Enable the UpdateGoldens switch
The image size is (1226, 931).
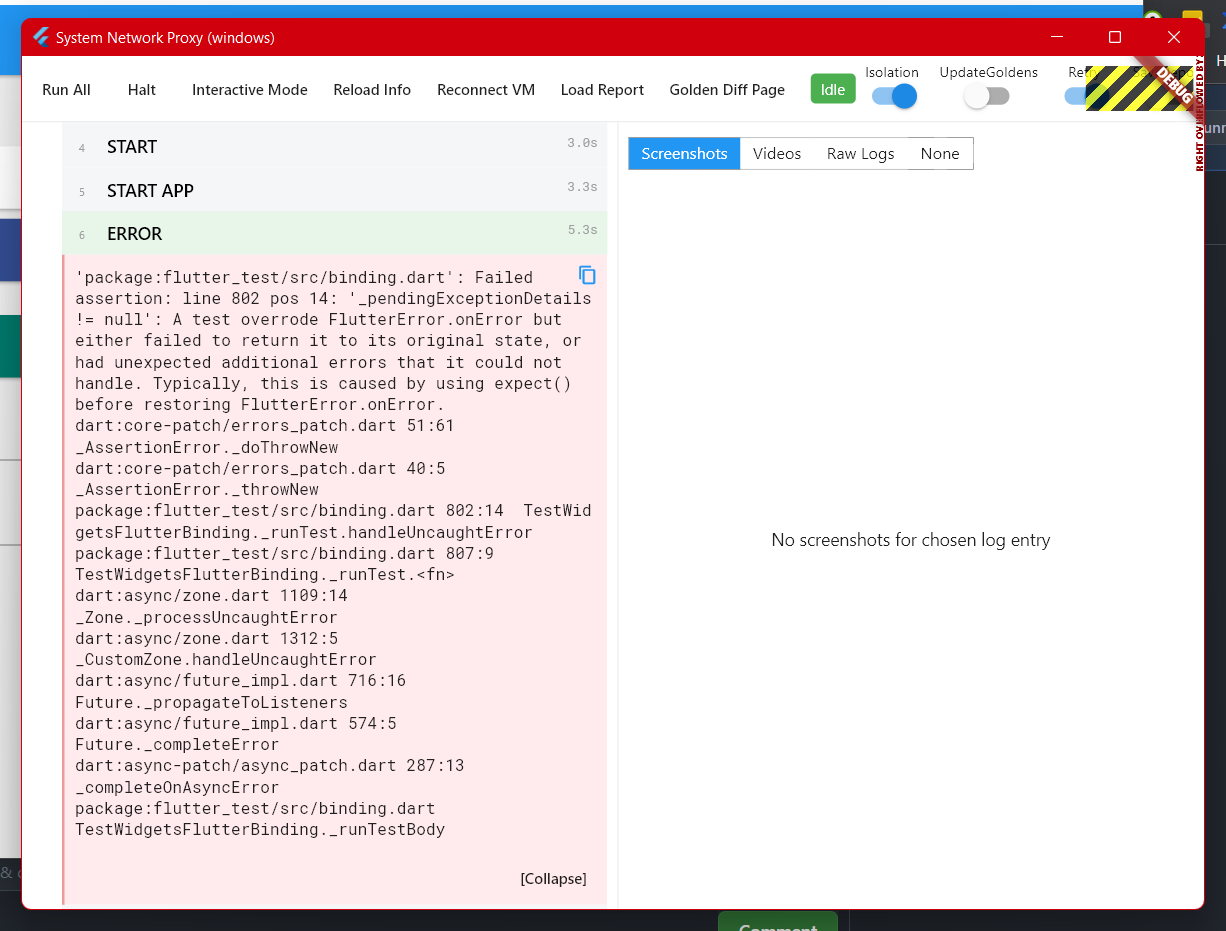[986, 95]
